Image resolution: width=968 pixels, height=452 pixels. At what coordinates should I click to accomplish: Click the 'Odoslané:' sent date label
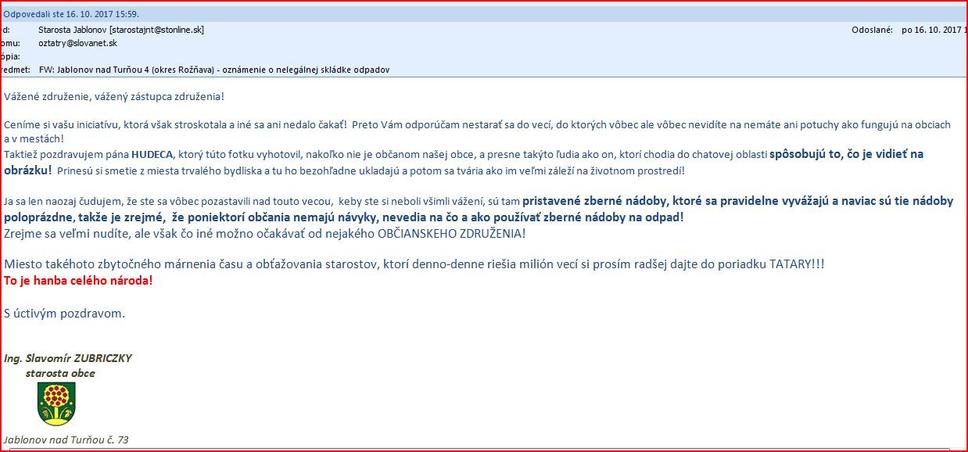(x=872, y=30)
